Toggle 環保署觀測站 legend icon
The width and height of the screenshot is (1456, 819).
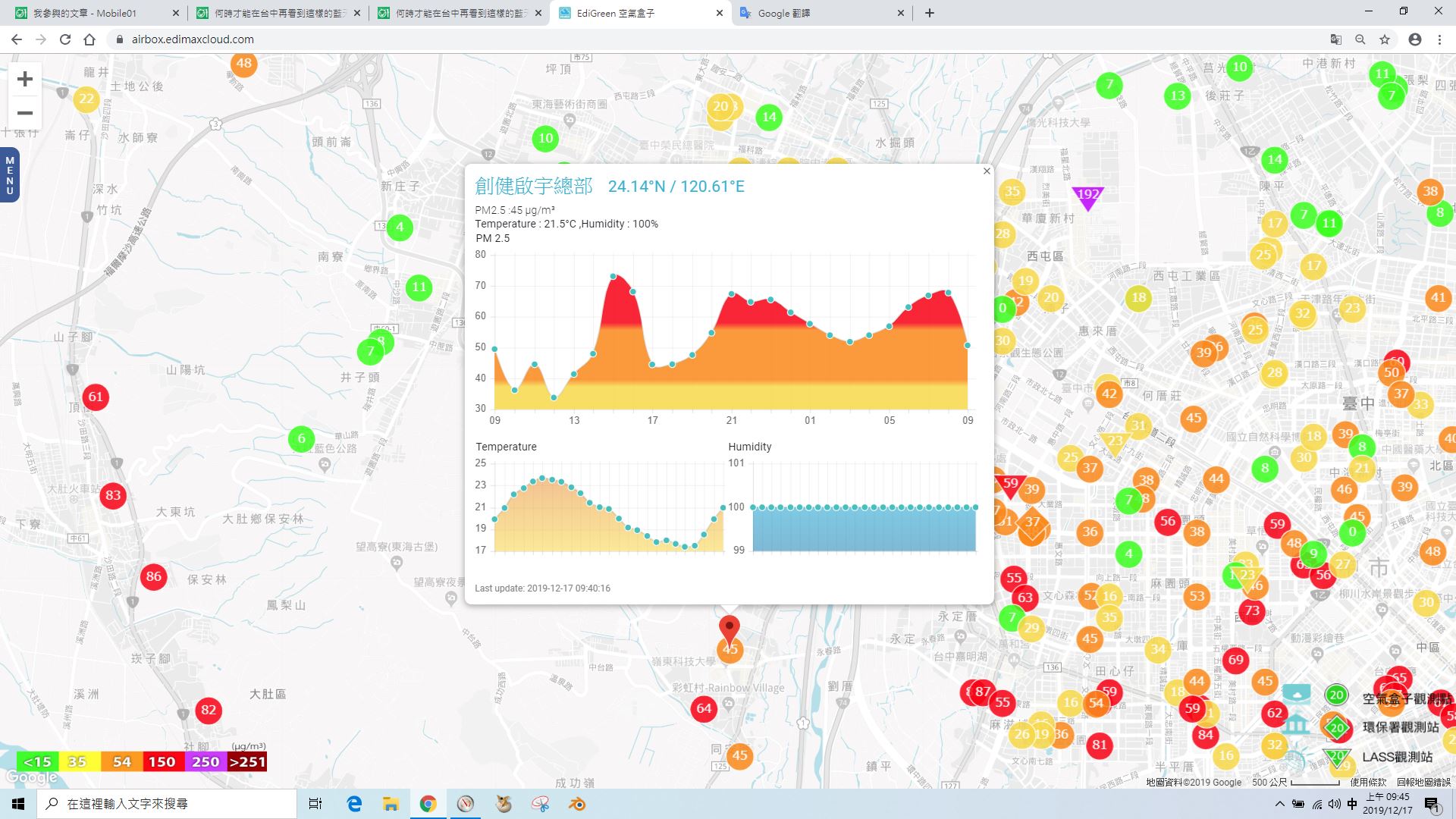click(1336, 727)
